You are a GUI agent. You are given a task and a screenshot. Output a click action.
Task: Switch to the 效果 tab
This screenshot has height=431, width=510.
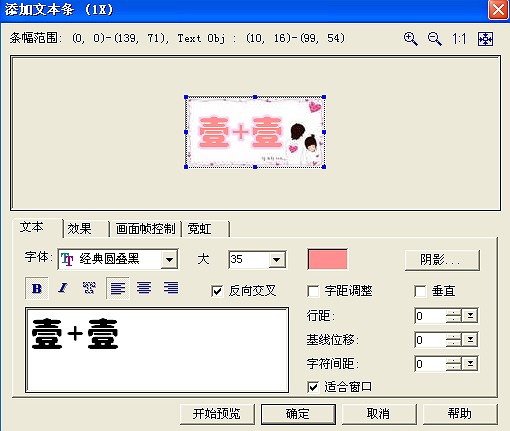79,229
